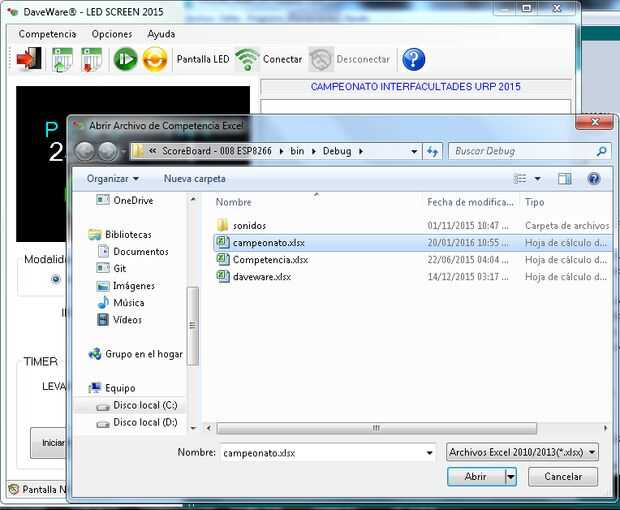Click the bin path segment
Screen dimensions: 620x510
coord(297,151)
